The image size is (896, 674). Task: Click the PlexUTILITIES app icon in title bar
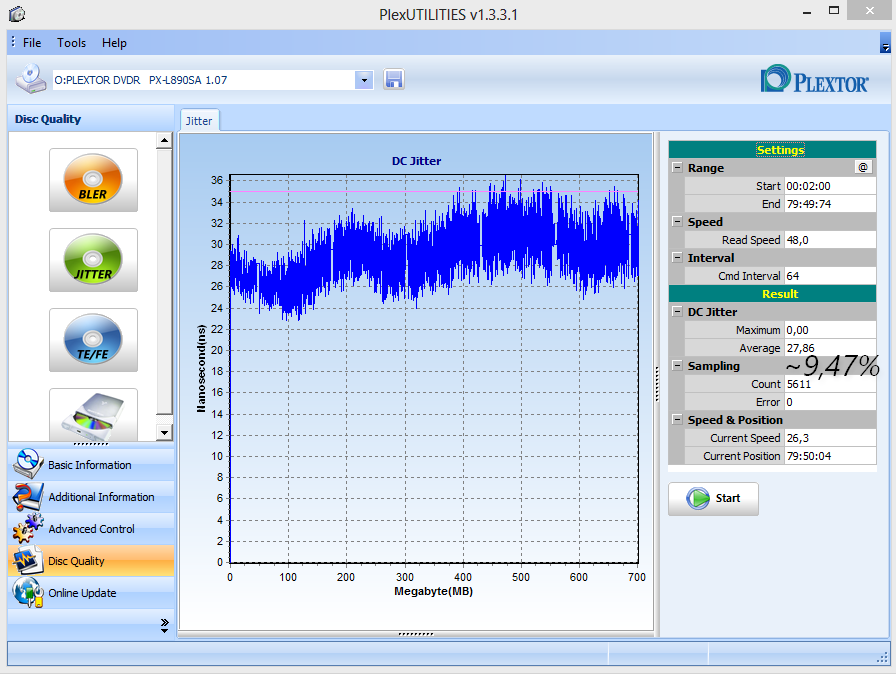(17, 14)
